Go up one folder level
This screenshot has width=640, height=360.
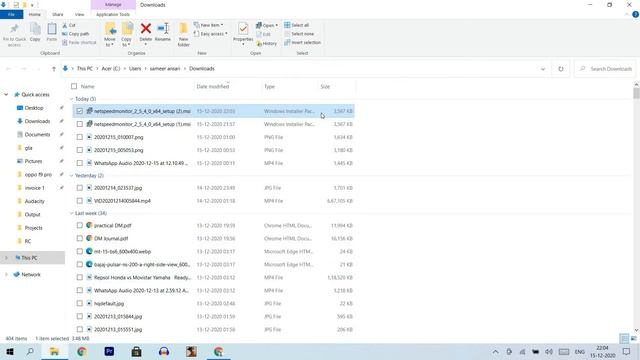53,69
